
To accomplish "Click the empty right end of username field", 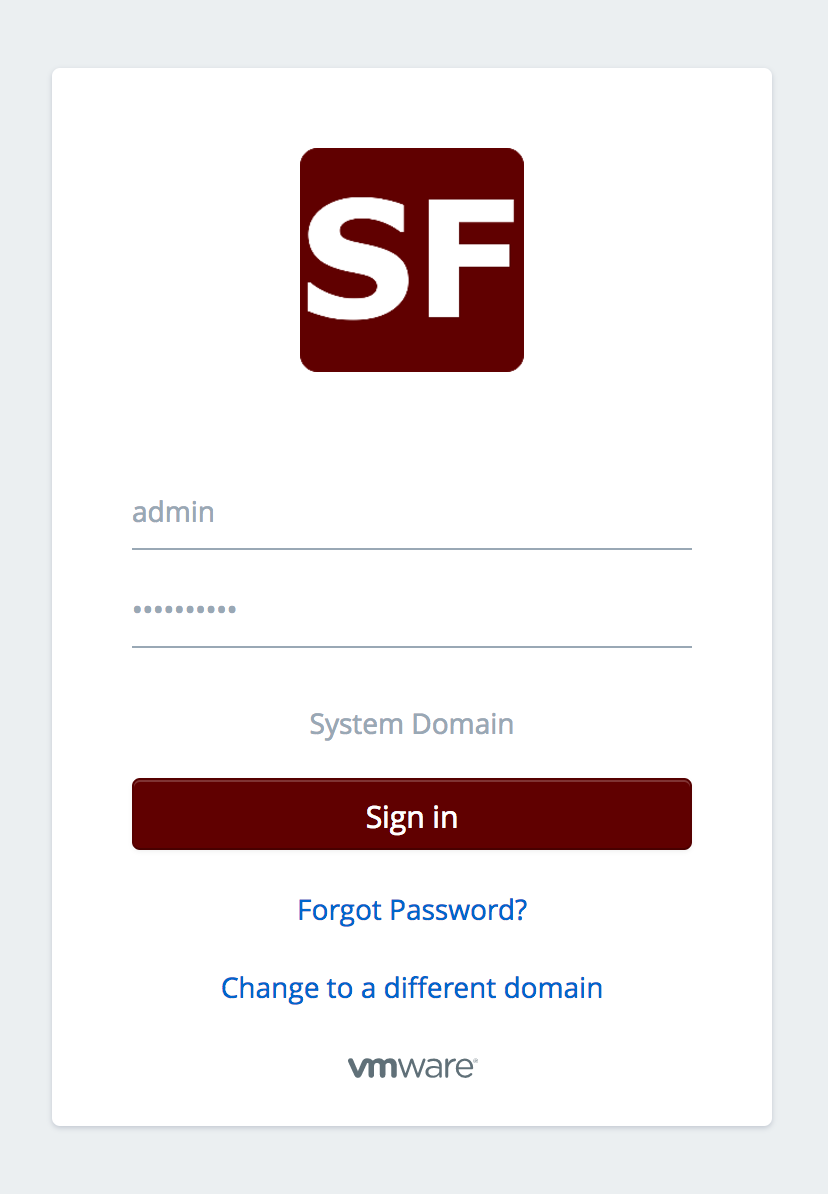I will pyautogui.click(x=640, y=514).
